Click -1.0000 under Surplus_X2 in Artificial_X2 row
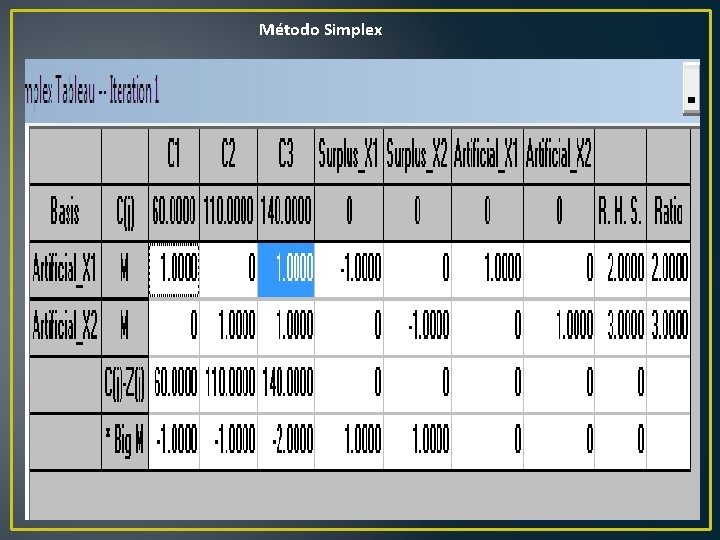Viewport: 720px width, 540px height. [x=417, y=327]
